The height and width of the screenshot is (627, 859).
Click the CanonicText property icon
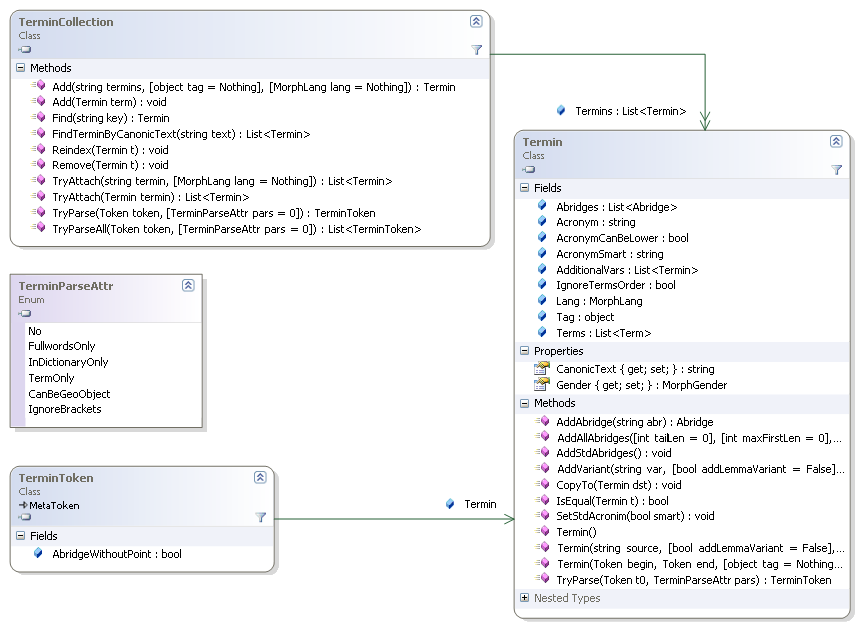(x=541, y=369)
